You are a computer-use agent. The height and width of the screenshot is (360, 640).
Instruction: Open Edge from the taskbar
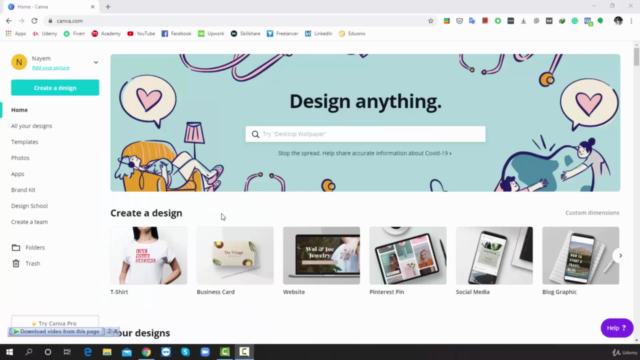[88, 352]
